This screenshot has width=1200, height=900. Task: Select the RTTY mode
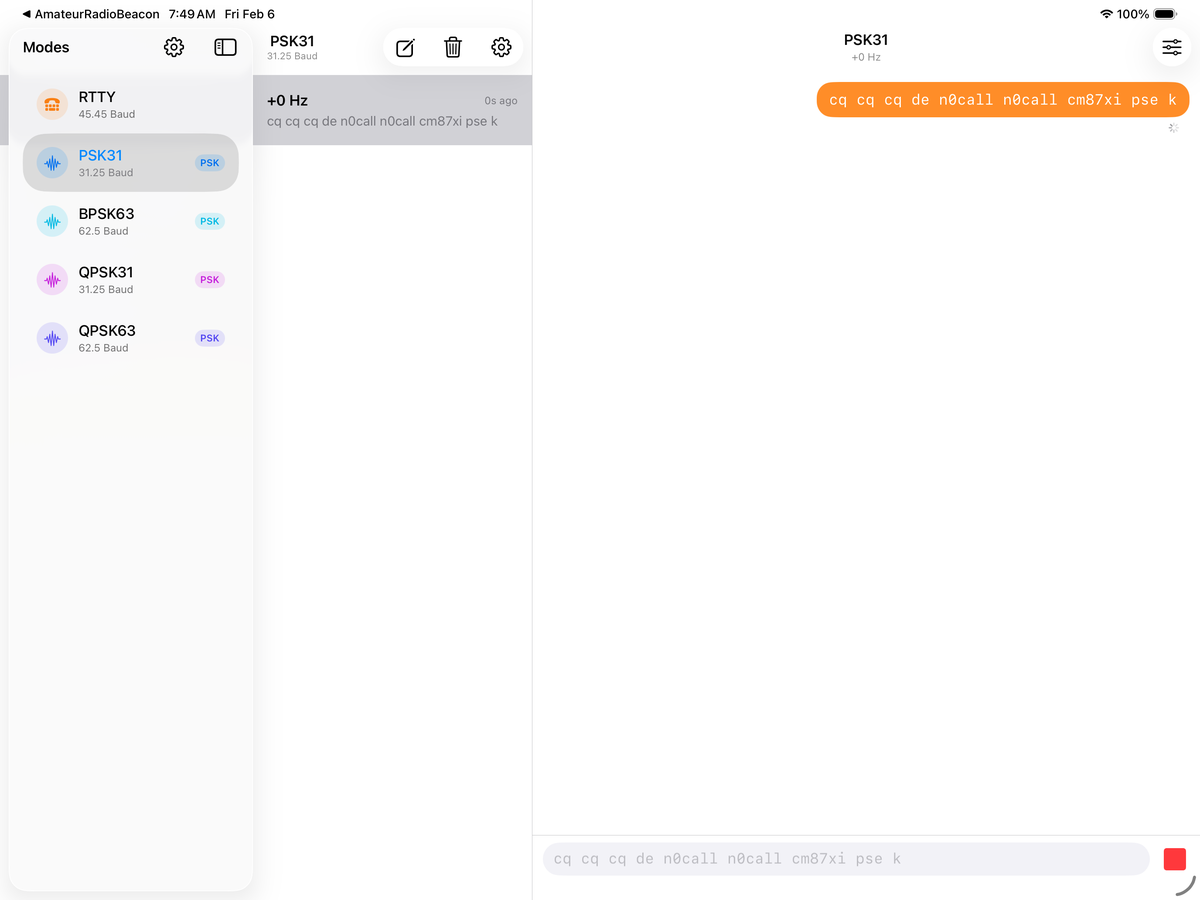(x=130, y=105)
